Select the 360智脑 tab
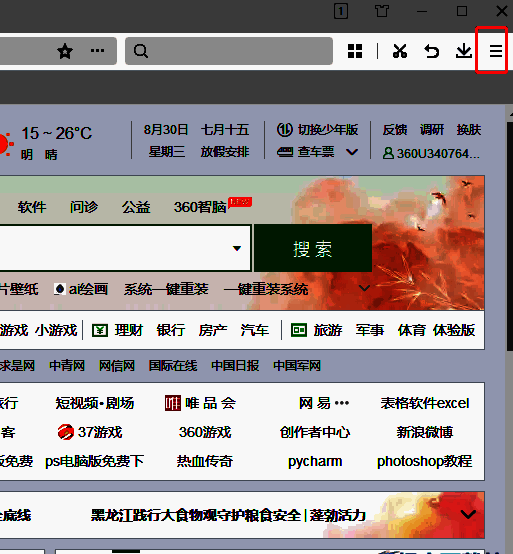This screenshot has width=513, height=554. (x=200, y=207)
